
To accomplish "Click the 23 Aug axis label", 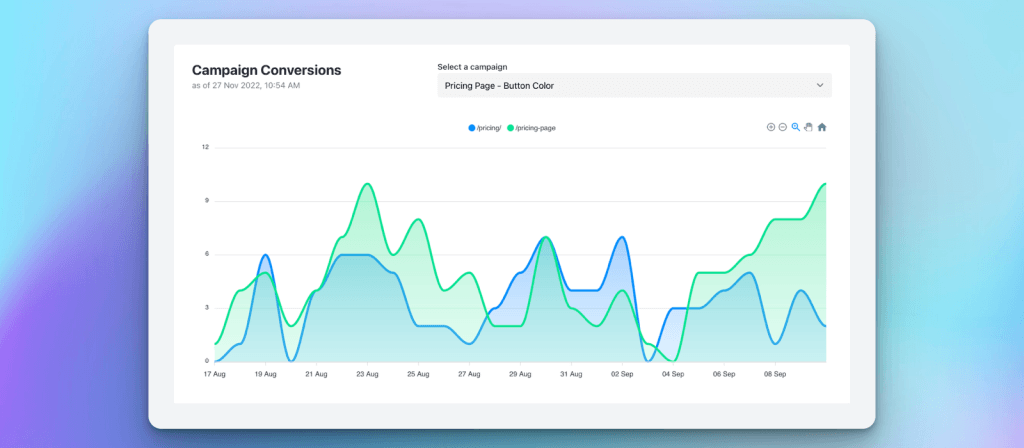I will tap(367, 375).
